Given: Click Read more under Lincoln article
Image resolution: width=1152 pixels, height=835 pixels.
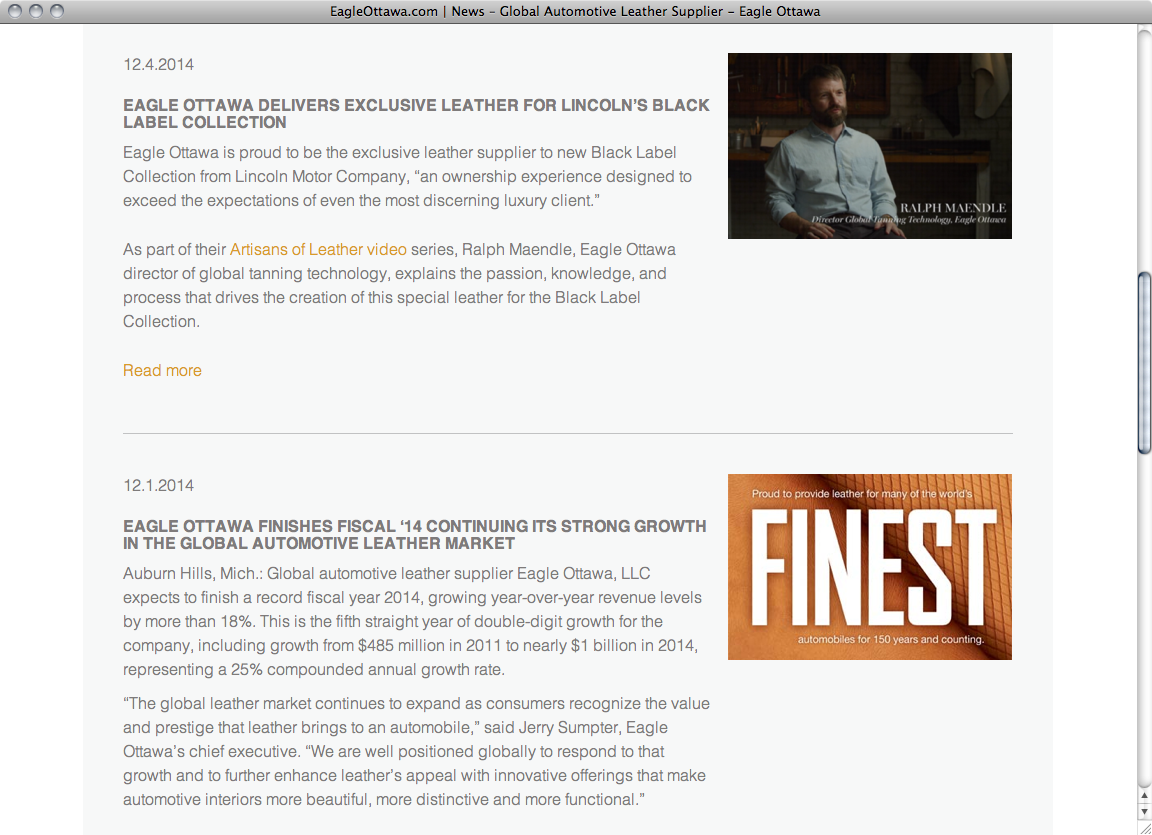Looking at the screenshot, I should [162, 371].
